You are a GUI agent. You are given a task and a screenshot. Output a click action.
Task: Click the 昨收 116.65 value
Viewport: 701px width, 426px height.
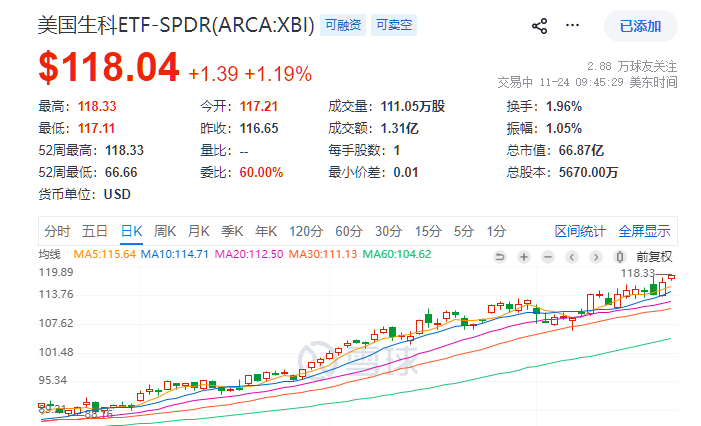tap(259, 128)
